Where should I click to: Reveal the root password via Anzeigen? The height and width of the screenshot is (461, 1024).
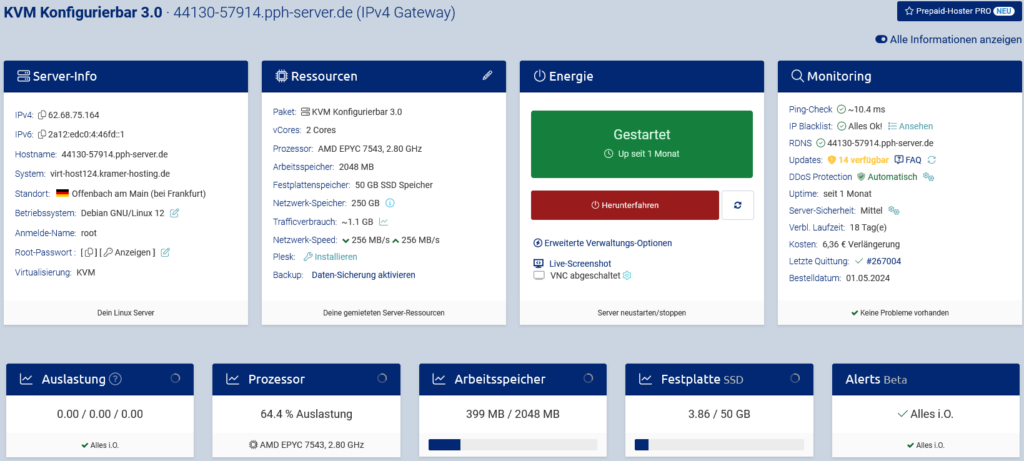click(128, 252)
